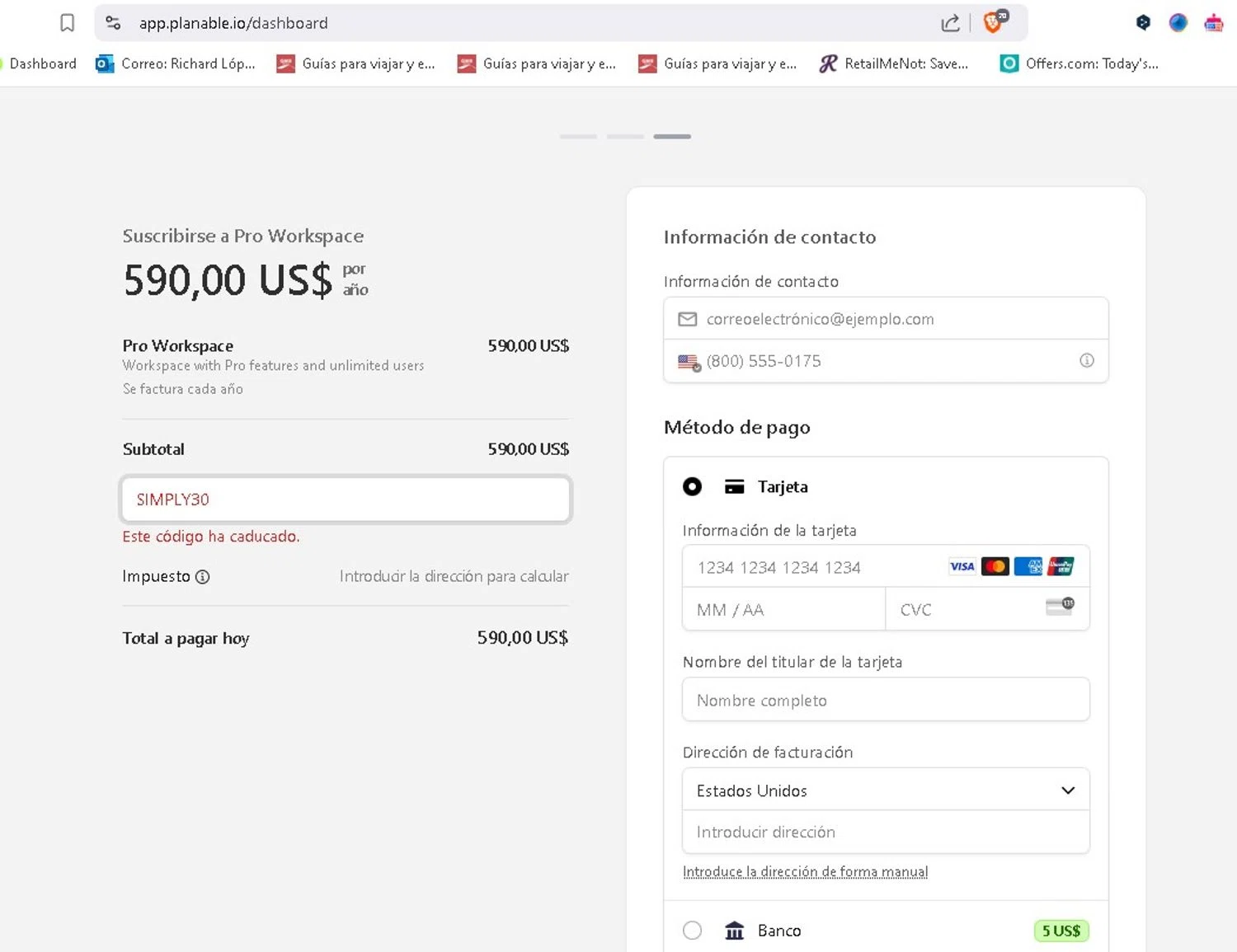This screenshot has height=952, width=1237.
Task: Click the pink robot extension icon
Action: [x=1214, y=23]
